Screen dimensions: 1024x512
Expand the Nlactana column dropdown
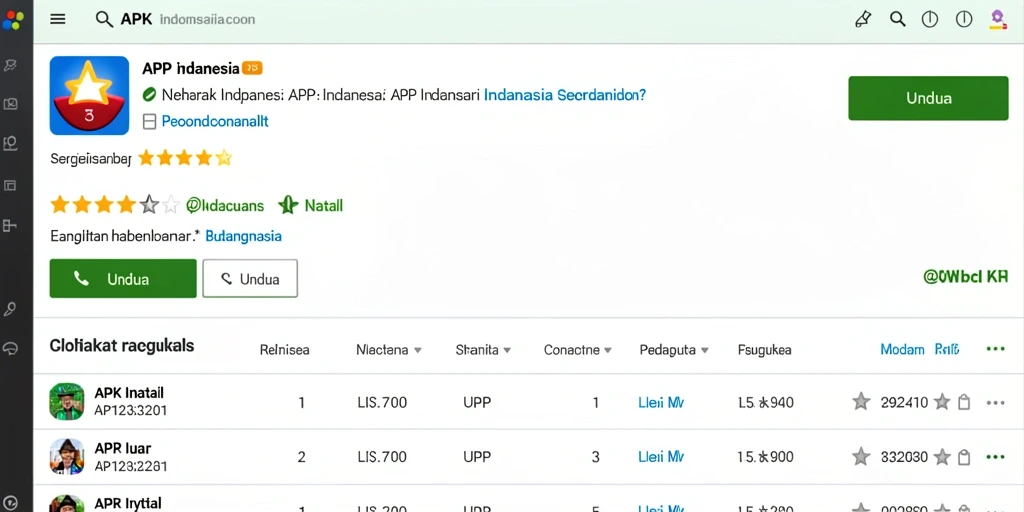click(418, 350)
